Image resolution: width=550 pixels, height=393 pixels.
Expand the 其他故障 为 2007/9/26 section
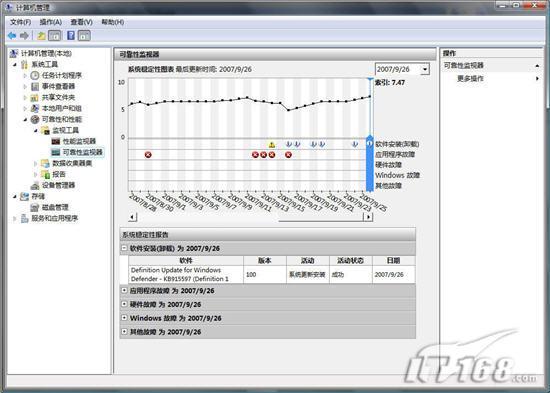pyautogui.click(x=124, y=331)
